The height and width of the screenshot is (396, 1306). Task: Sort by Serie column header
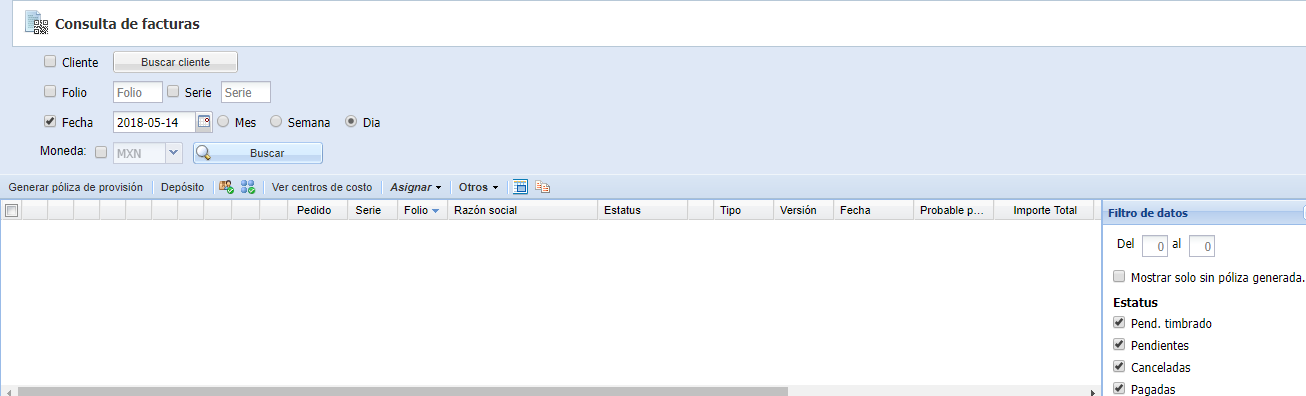click(x=372, y=210)
